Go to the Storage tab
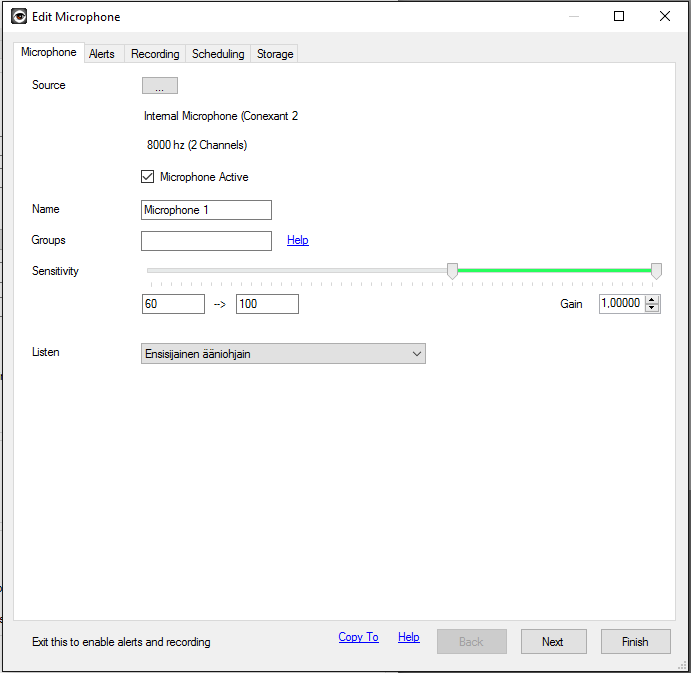The width and height of the screenshot is (691, 673). [x=275, y=54]
